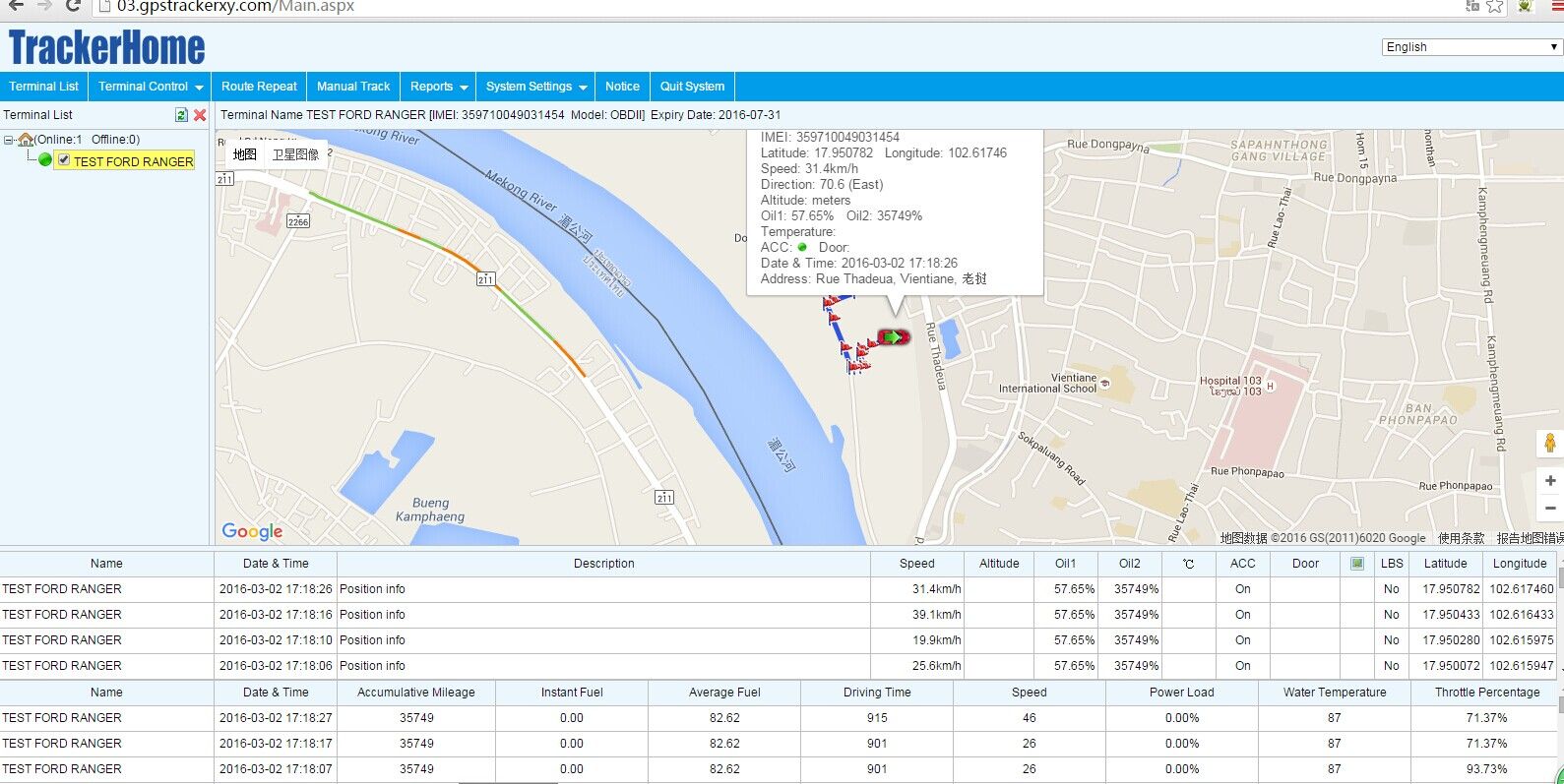
Task: Click the translate page icon in address bar
Action: point(1472,6)
